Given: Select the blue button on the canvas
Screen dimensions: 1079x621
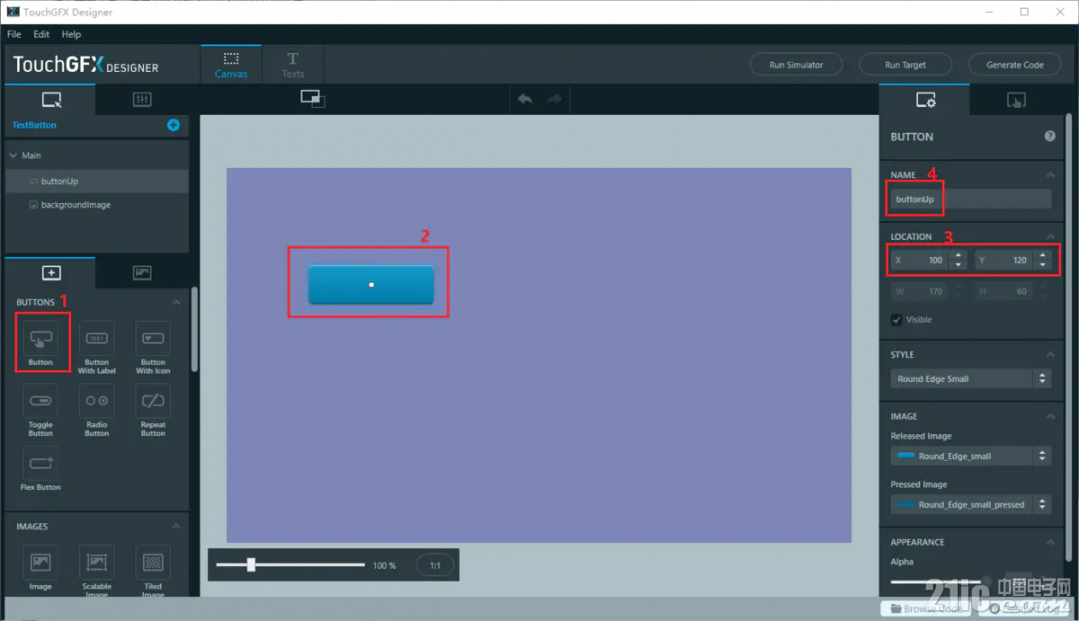Looking at the screenshot, I should coord(371,284).
